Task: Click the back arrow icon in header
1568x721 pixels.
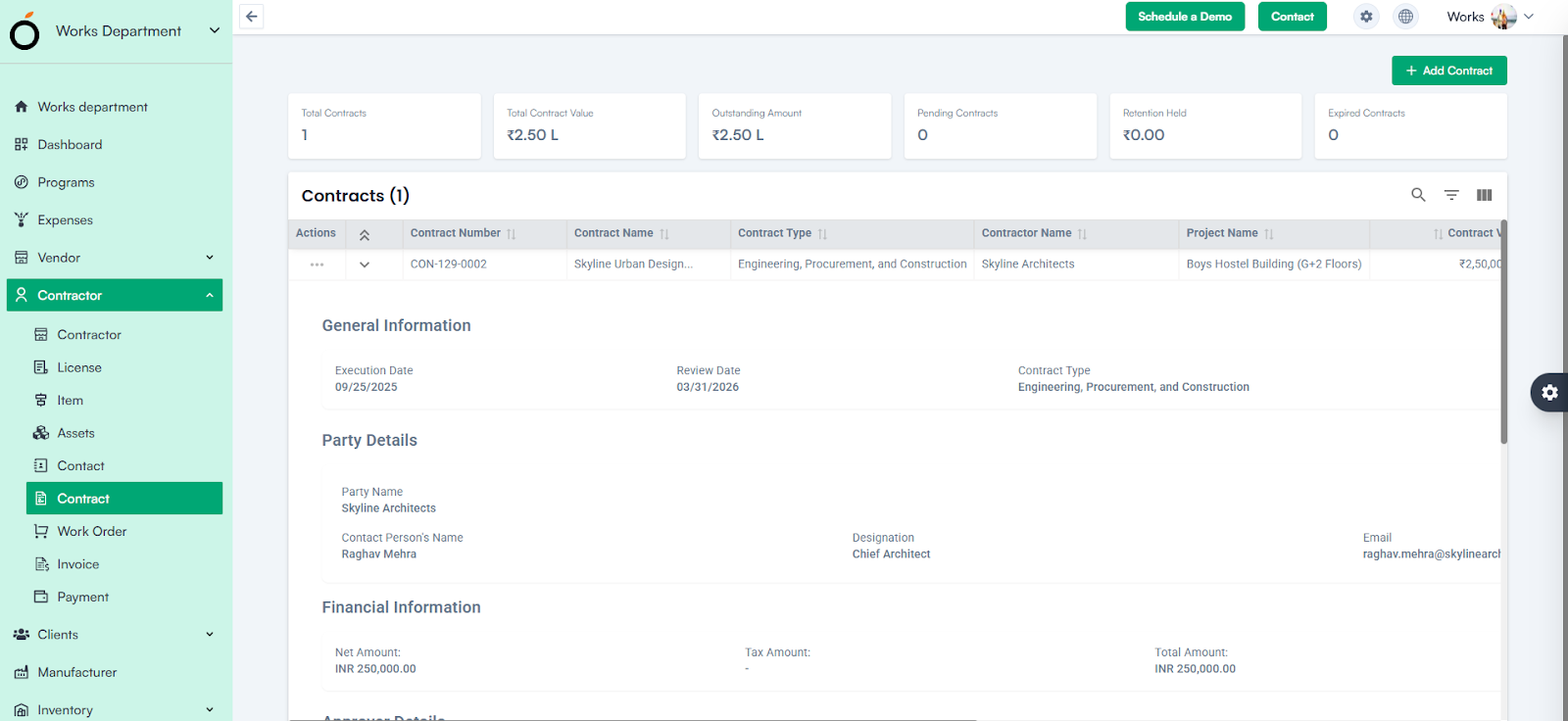Action: 252,17
